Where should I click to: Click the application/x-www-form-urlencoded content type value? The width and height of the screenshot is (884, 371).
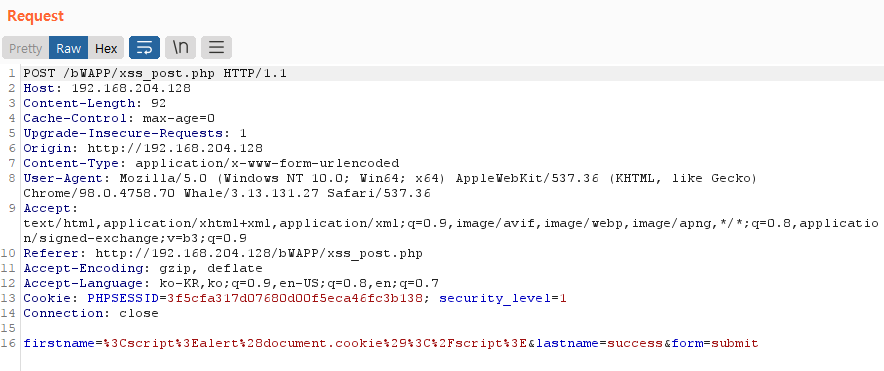pyautogui.click(x=267, y=164)
